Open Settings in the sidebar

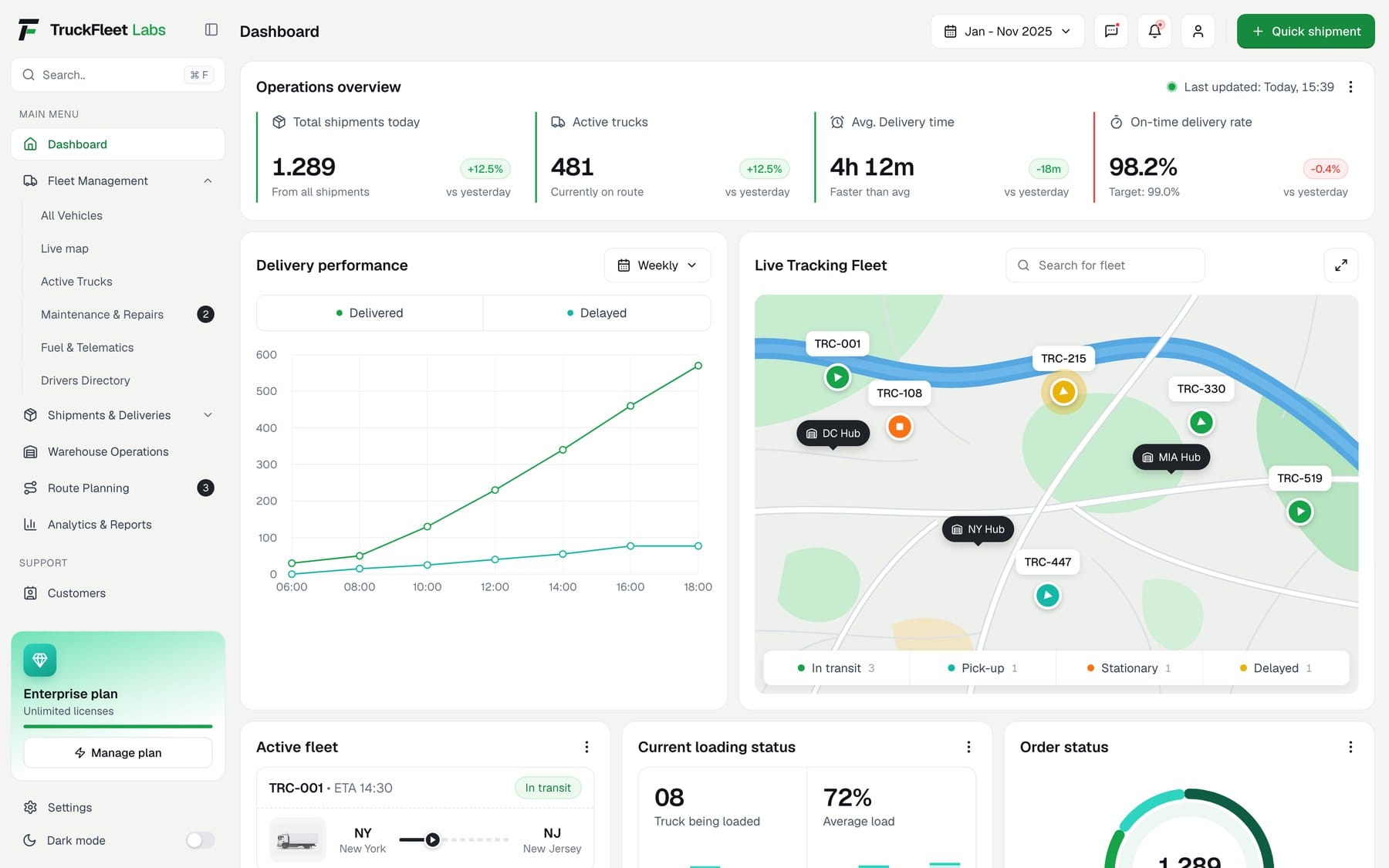click(x=118, y=807)
